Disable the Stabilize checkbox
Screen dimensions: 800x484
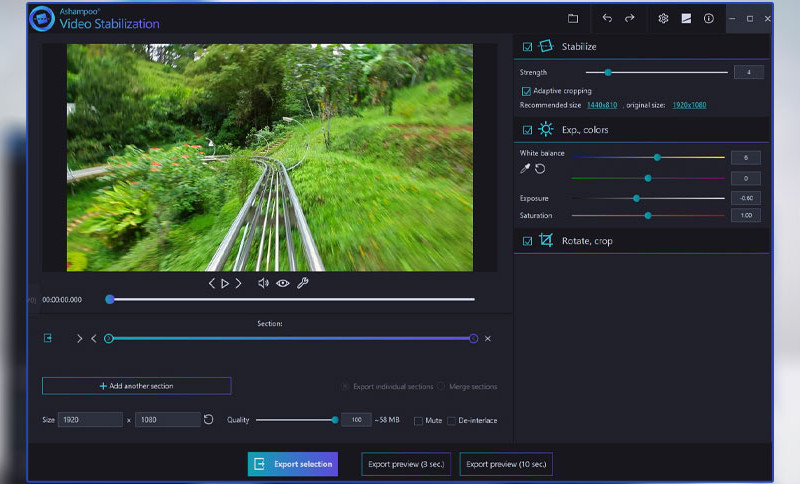pyautogui.click(x=527, y=47)
